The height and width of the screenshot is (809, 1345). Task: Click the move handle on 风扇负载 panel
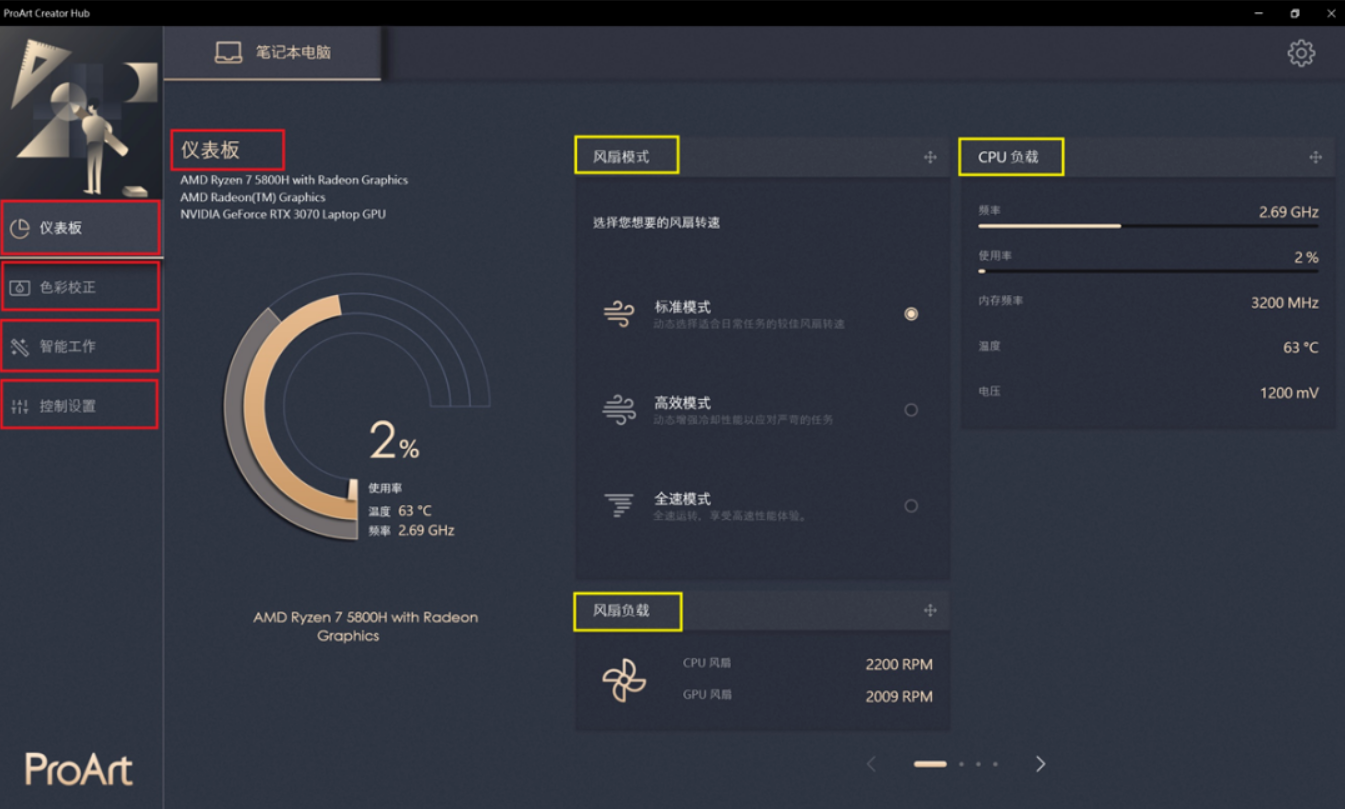pyautogui.click(x=930, y=610)
